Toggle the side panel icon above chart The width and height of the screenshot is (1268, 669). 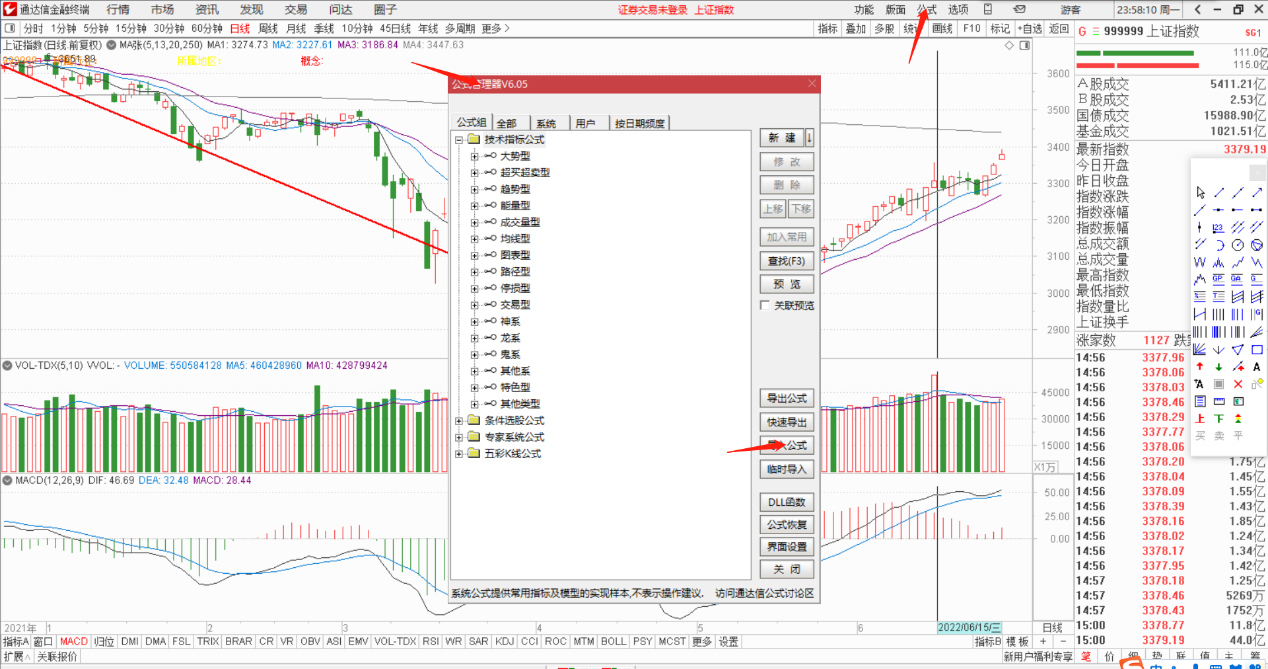(x=1025, y=45)
